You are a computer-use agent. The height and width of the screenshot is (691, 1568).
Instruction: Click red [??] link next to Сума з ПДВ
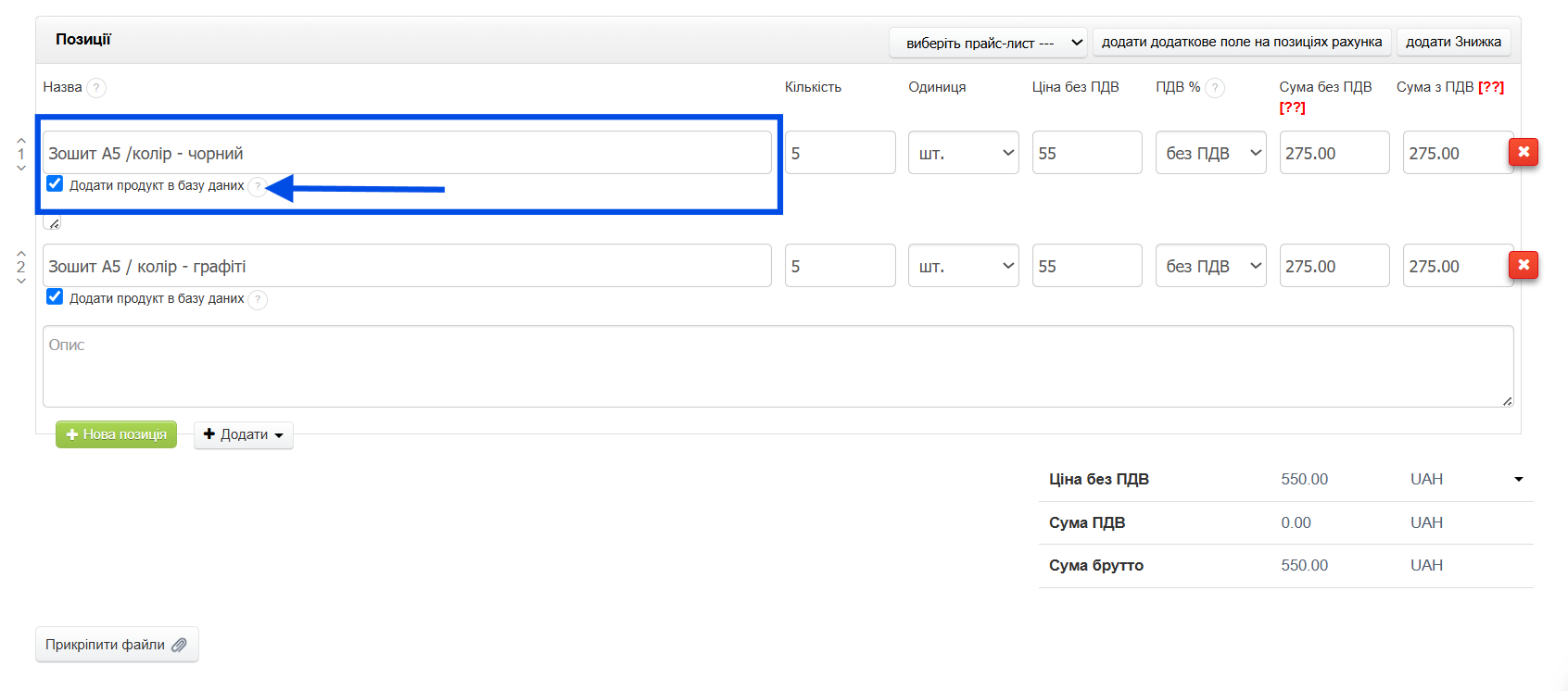[1491, 87]
